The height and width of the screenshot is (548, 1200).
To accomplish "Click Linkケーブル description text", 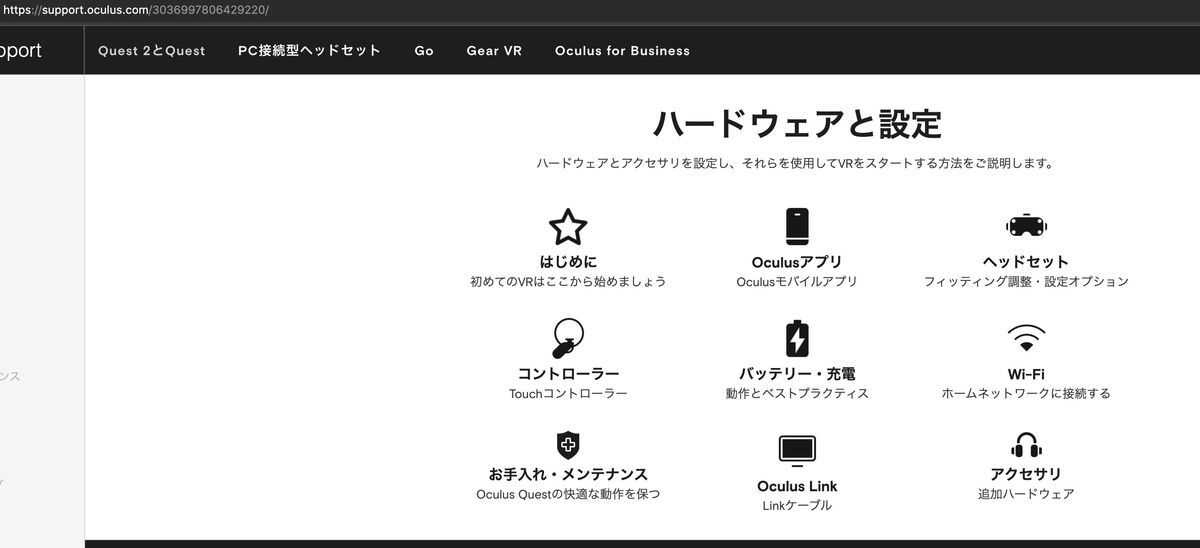I will coord(797,506).
